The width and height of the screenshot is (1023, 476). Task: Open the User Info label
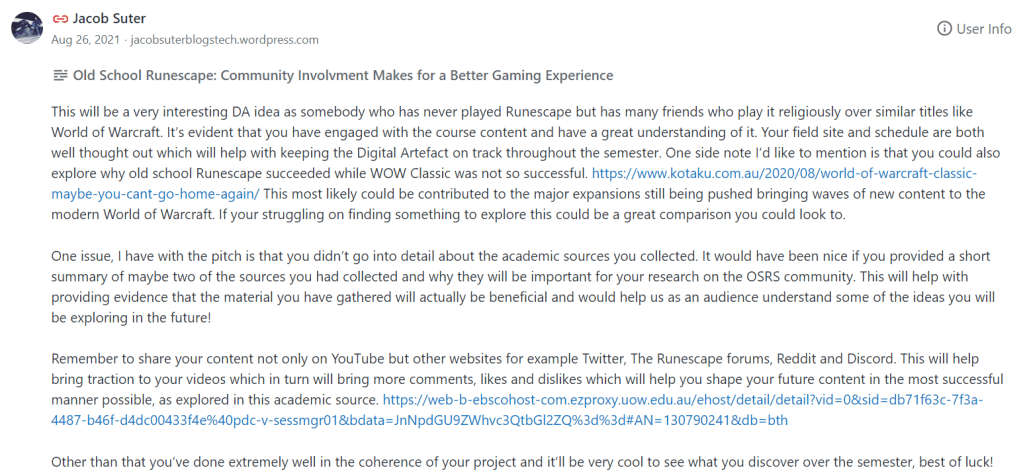pyautogui.click(x=984, y=28)
